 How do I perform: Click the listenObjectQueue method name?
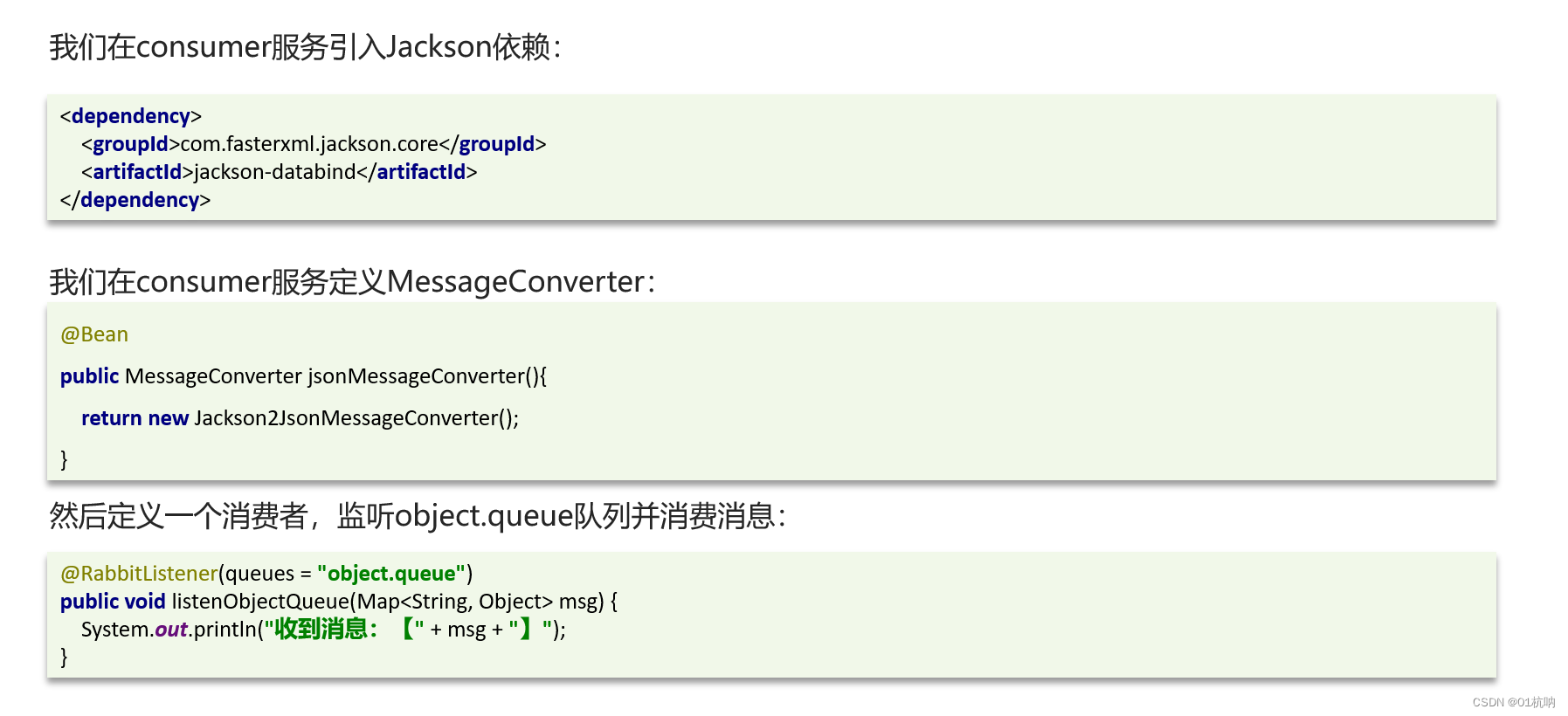(260, 602)
